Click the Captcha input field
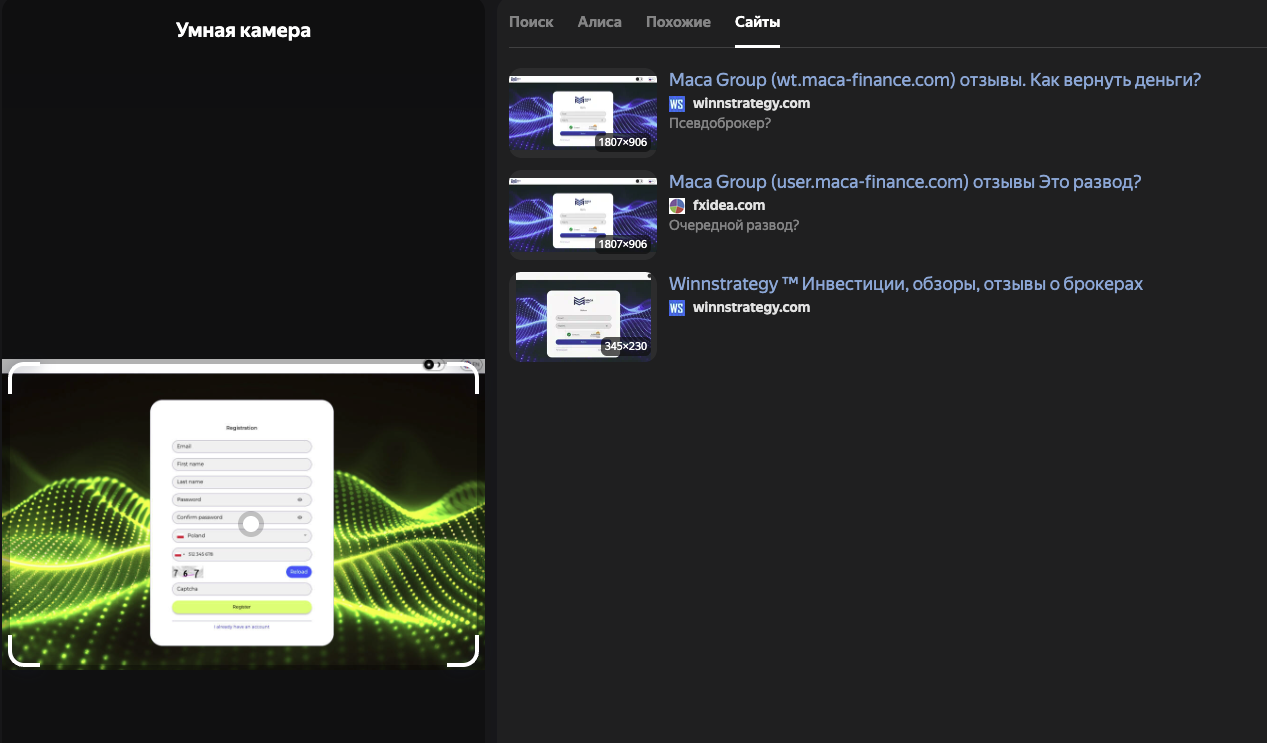Viewport: 1267px width, 743px height. (x=242, y=589)
